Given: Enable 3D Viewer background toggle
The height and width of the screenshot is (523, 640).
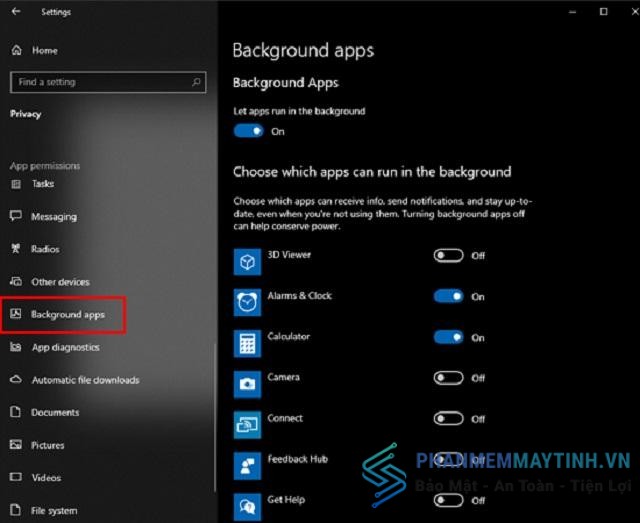Looking at the screenshot, I should [x=449, y=256].
